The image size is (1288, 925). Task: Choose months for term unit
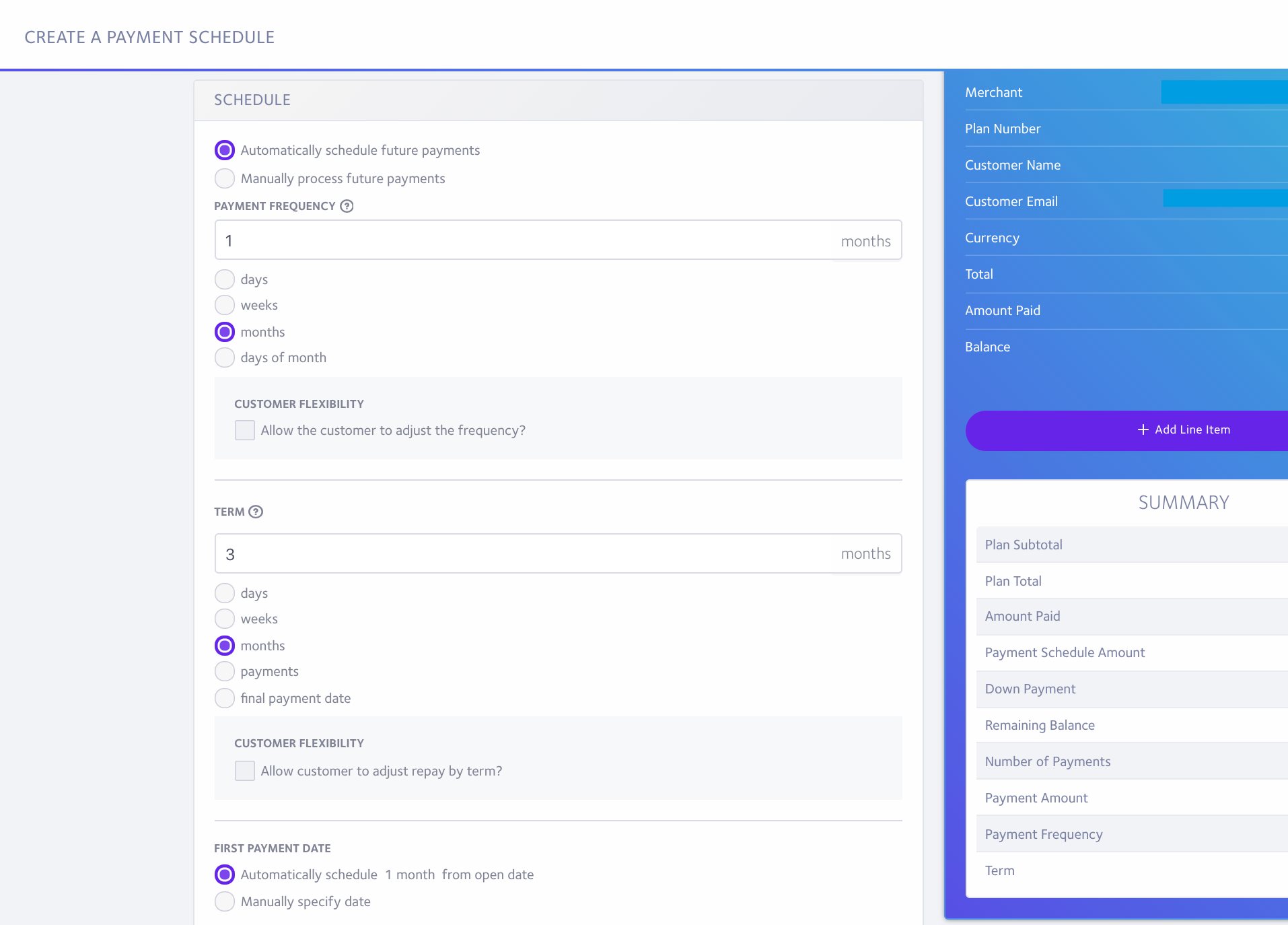click(225, 646)
